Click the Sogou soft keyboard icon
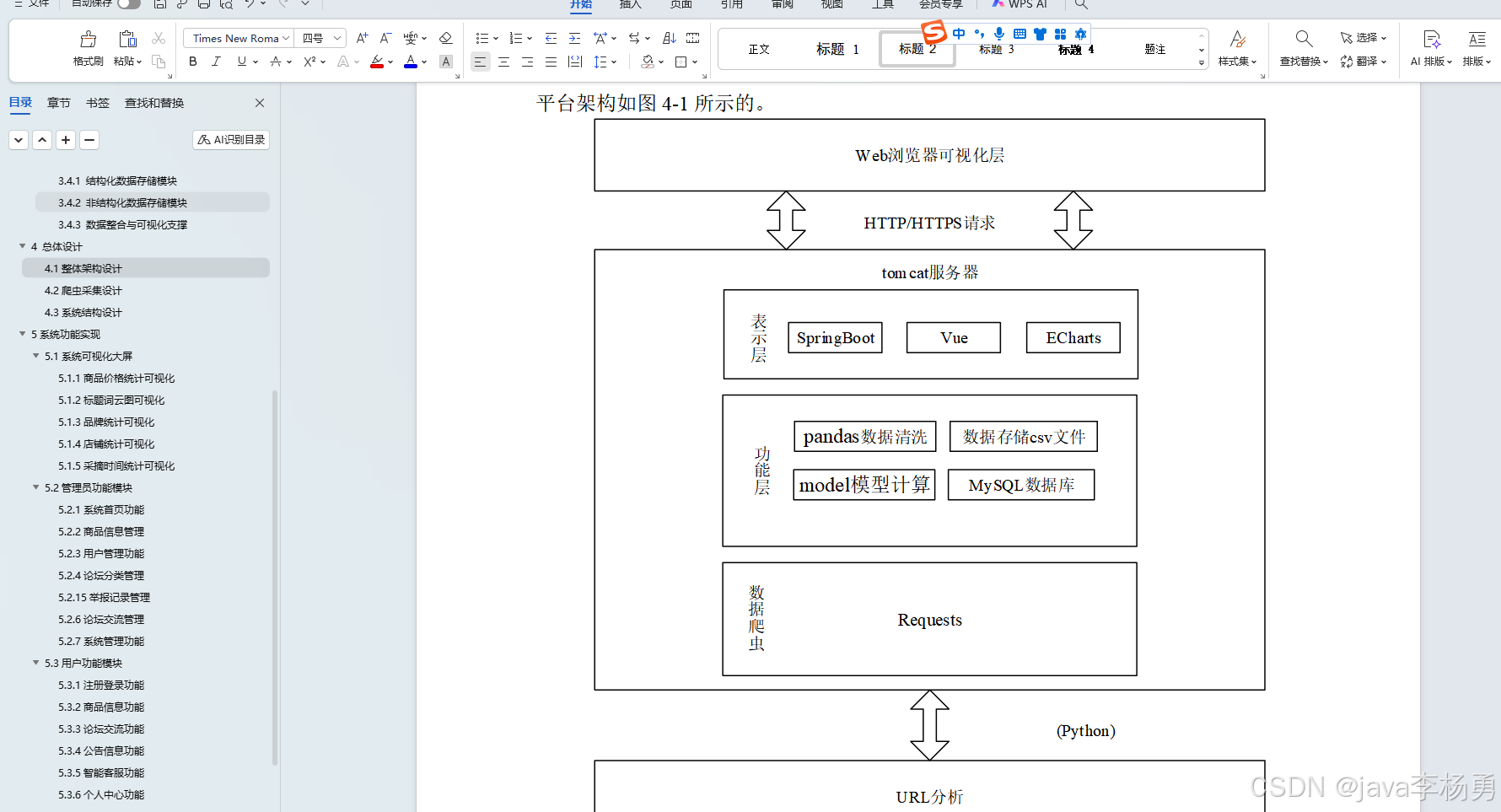 pos(1019,34)
